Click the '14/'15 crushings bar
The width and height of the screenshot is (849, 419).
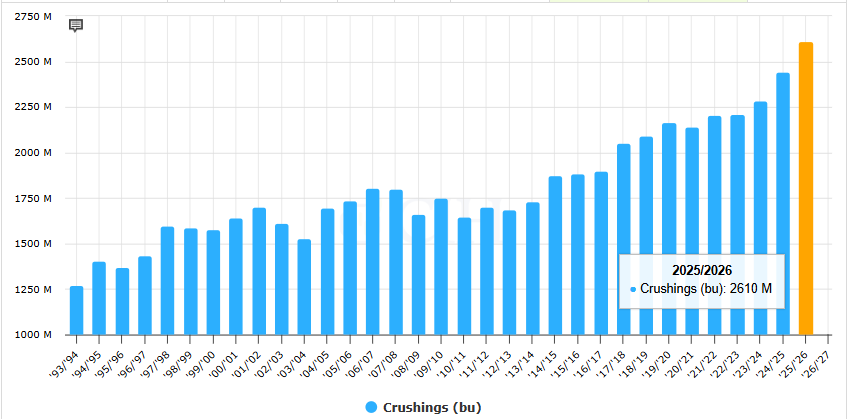[555, 256]
